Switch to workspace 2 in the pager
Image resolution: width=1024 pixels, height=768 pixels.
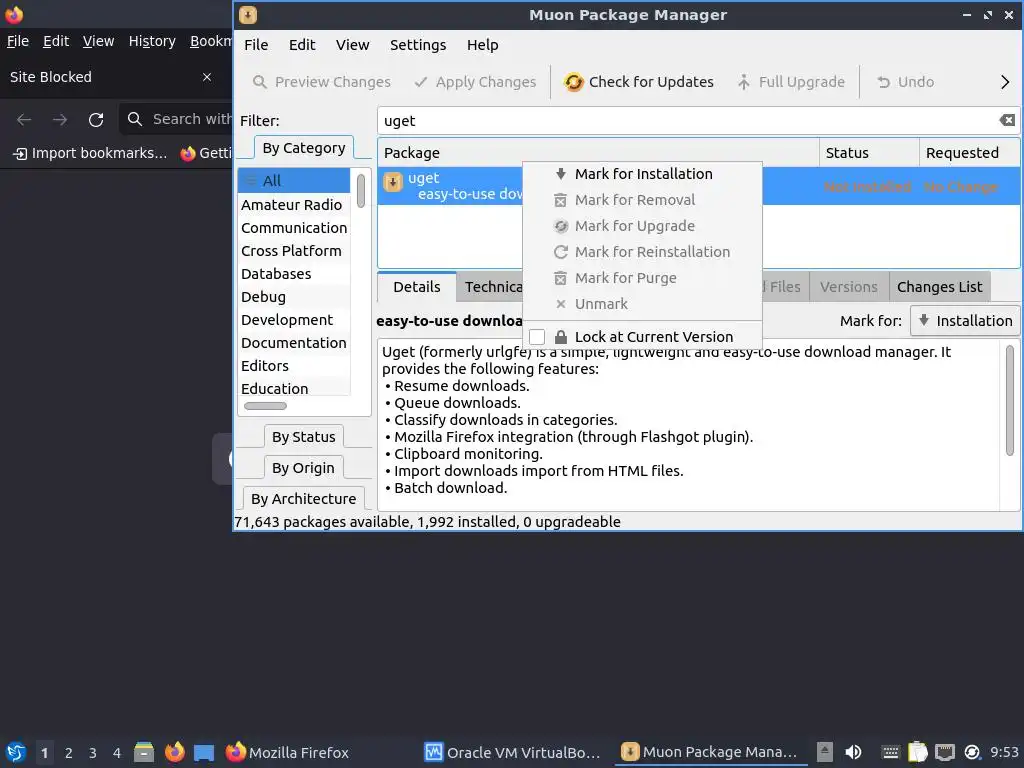click(x=69, y=753)
